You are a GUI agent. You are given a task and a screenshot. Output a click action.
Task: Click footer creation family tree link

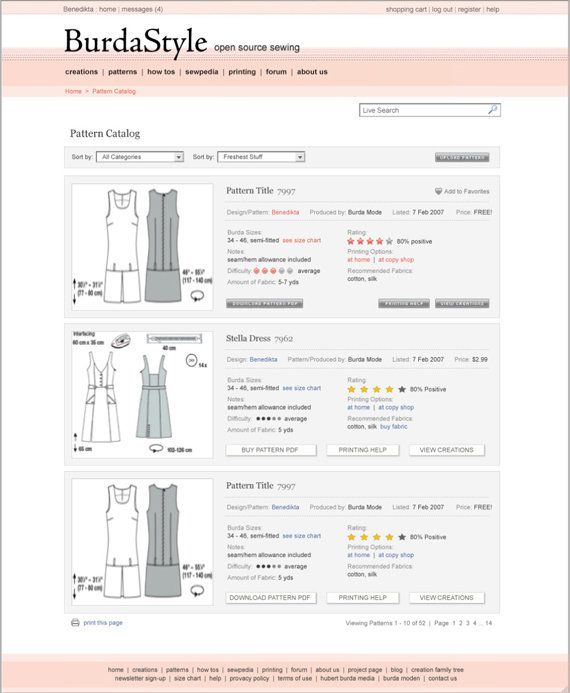437,670
